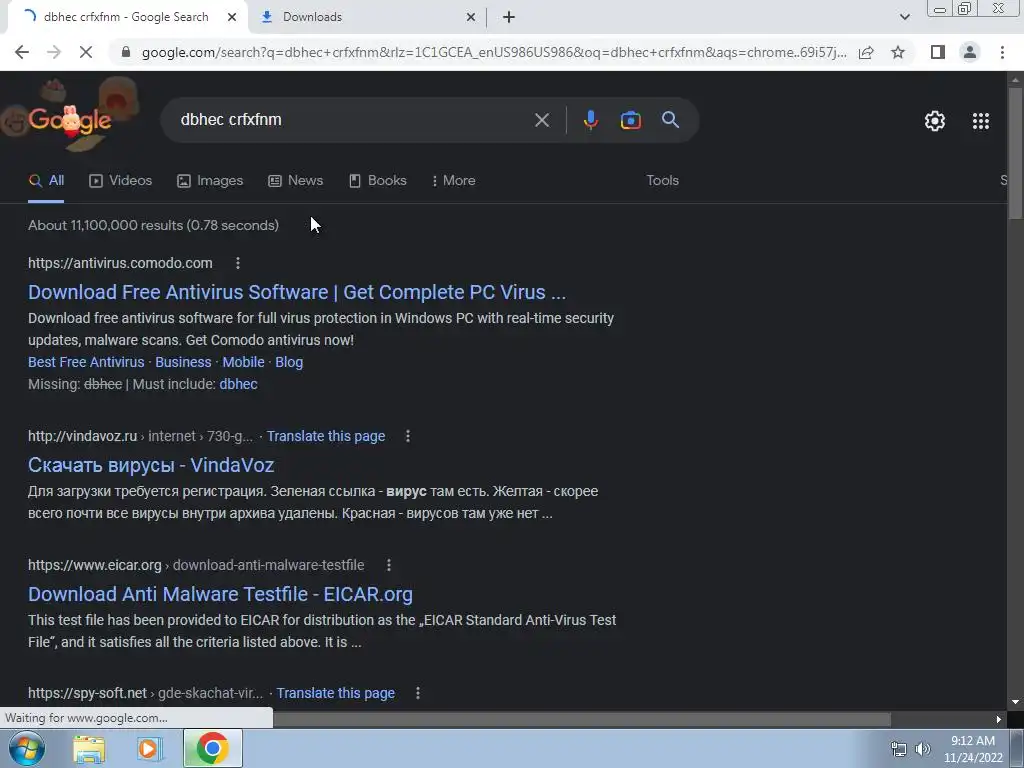Open the Business sitelink
The height and width of the screenshot is (768, 1024).
tap(183, 362)
